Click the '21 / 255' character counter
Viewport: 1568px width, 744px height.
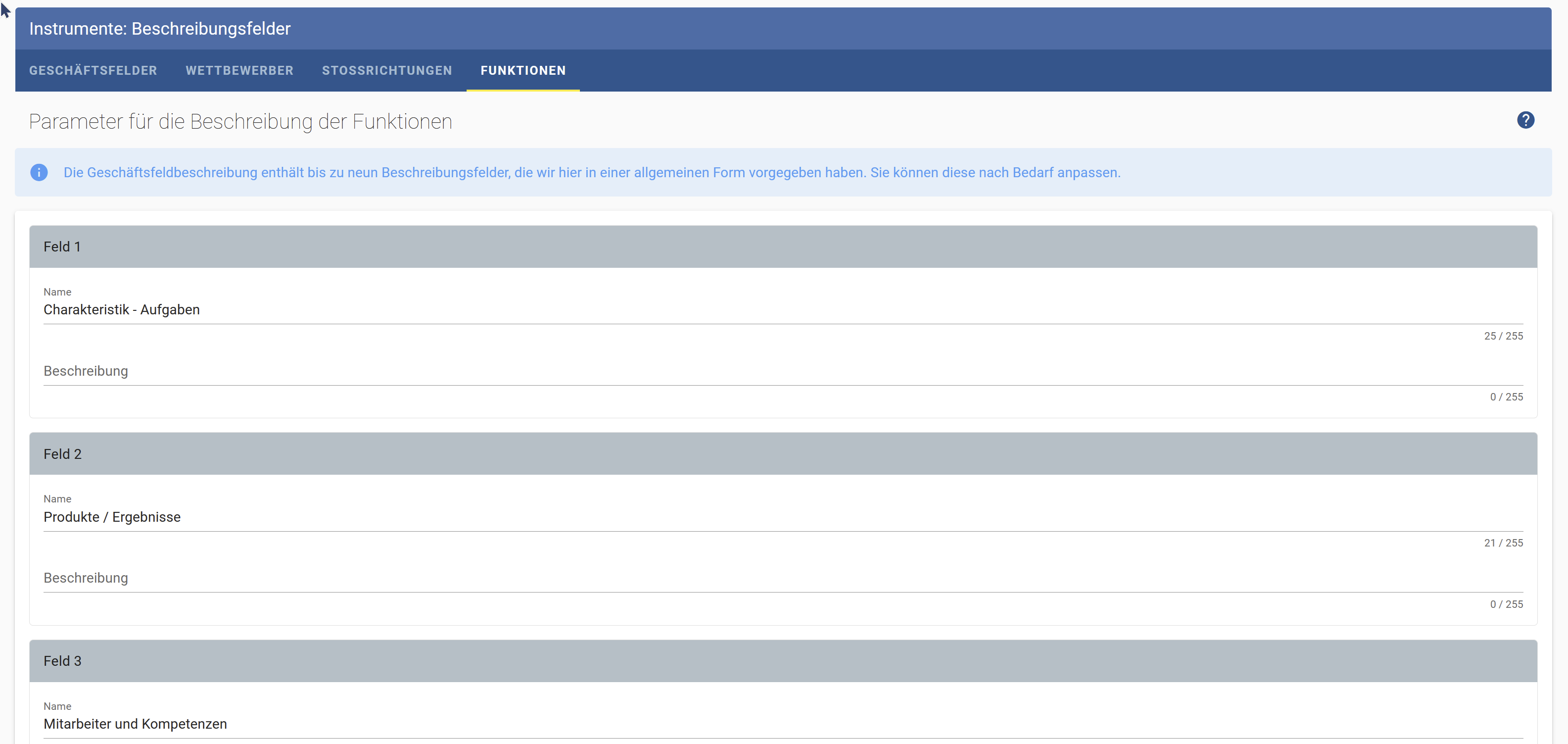tap(1504, 543)
